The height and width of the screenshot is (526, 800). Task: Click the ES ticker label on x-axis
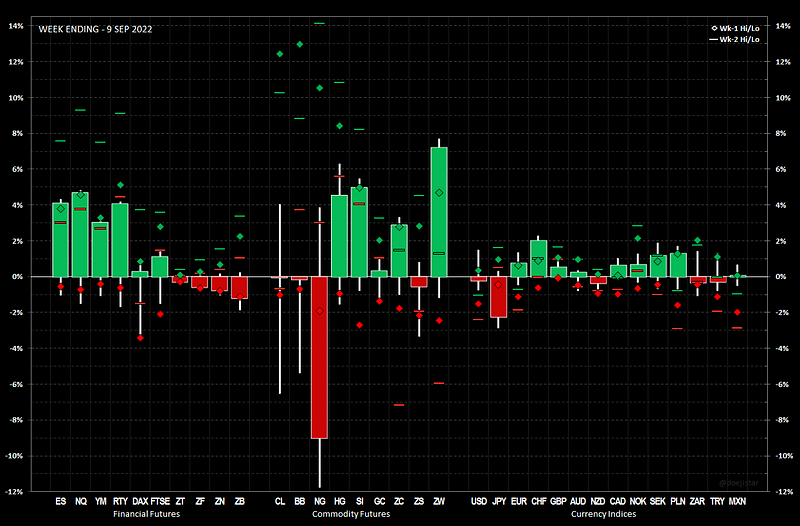coord(60,500)
